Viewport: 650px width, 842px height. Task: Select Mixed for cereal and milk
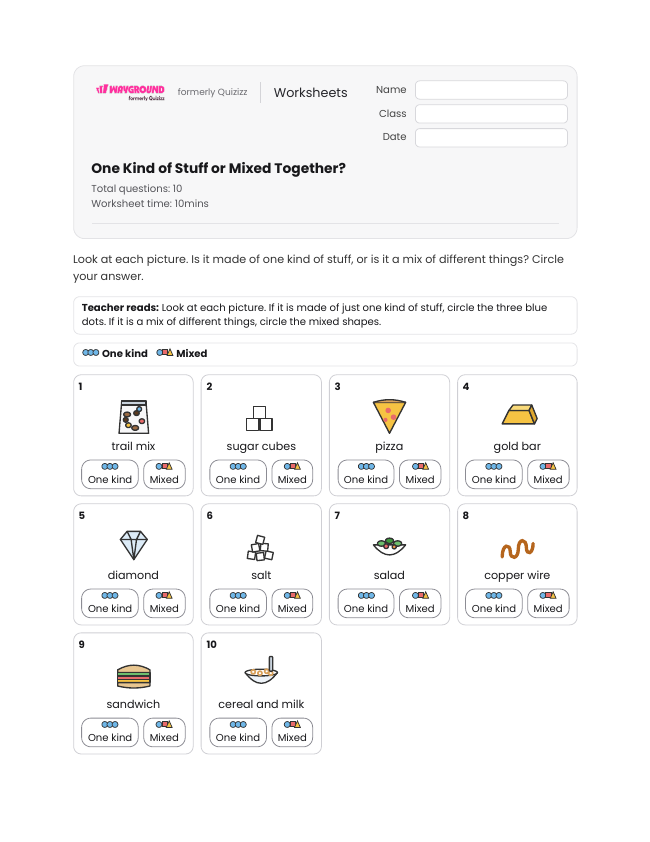click(292, 732)
